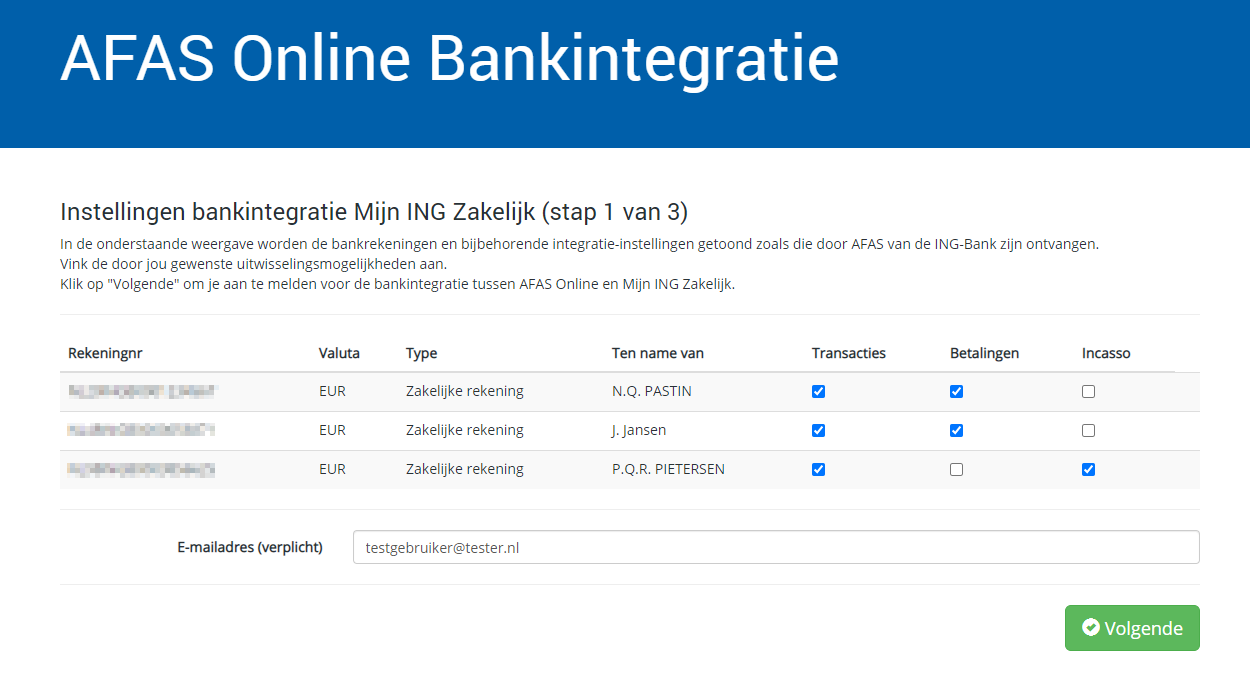The image size is (1250, 700).
Task: Click the green Volgende button
Action: point(1132,628)
